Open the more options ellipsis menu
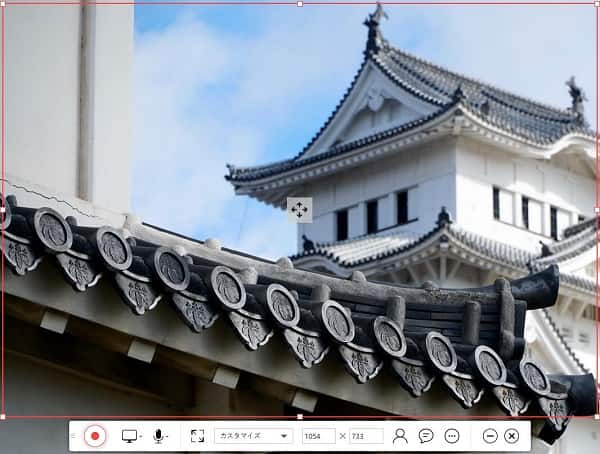This screenshot has width=600, height=454. (452, 436)
